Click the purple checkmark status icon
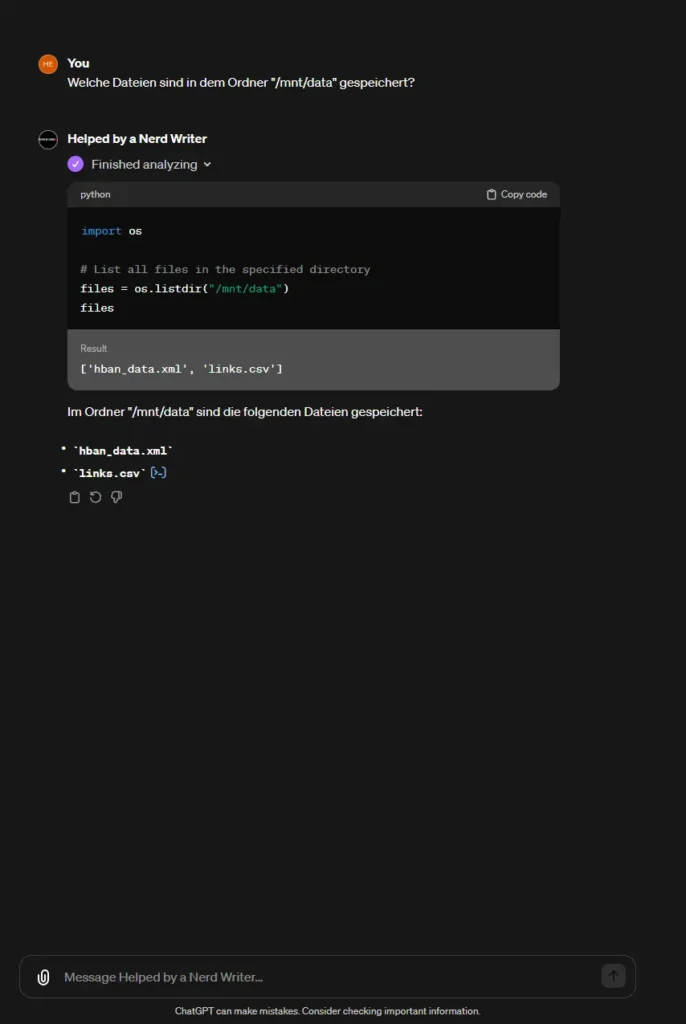 [76, 164]
